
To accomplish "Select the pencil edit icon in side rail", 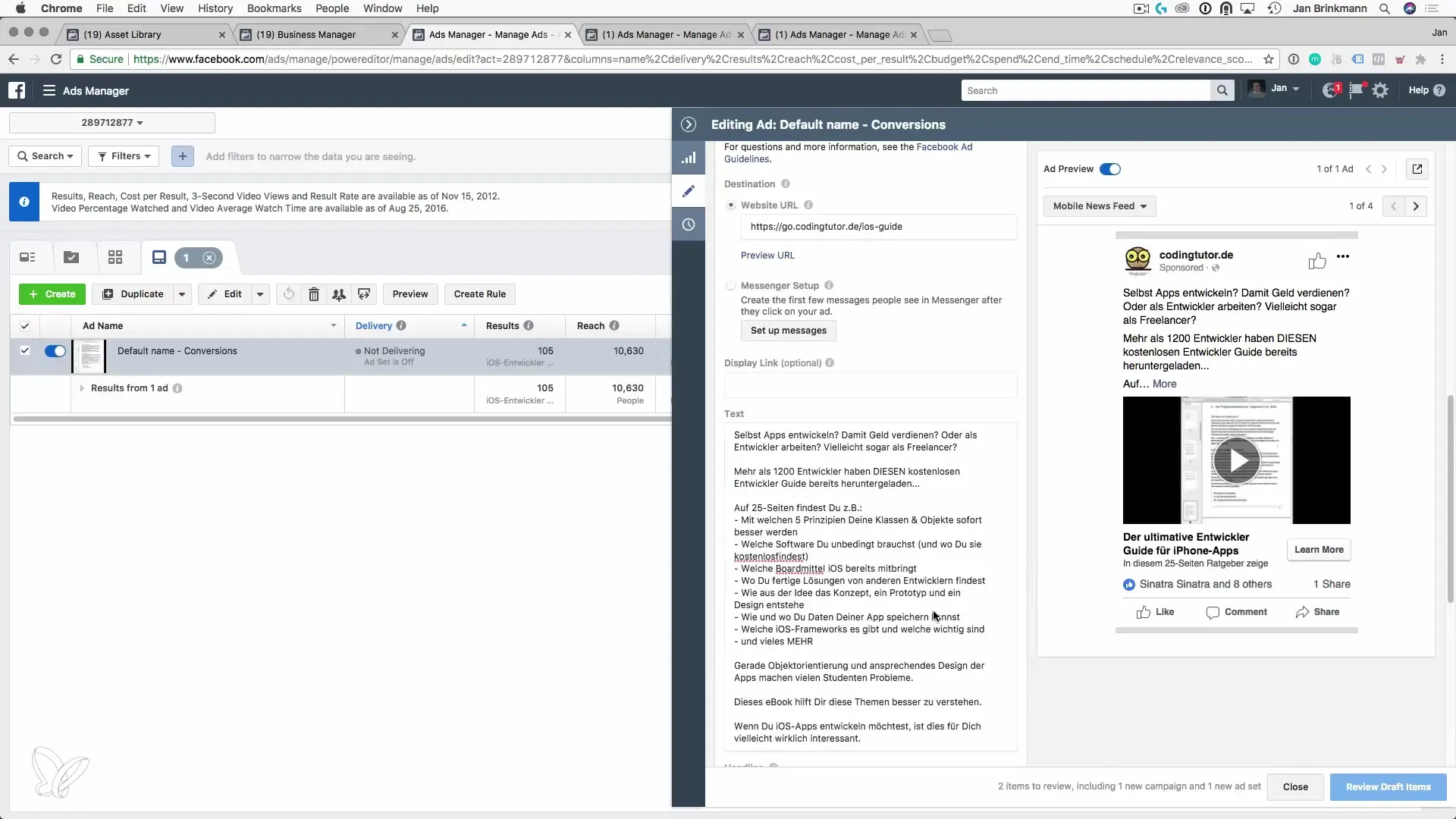I will tap(689, 191).
